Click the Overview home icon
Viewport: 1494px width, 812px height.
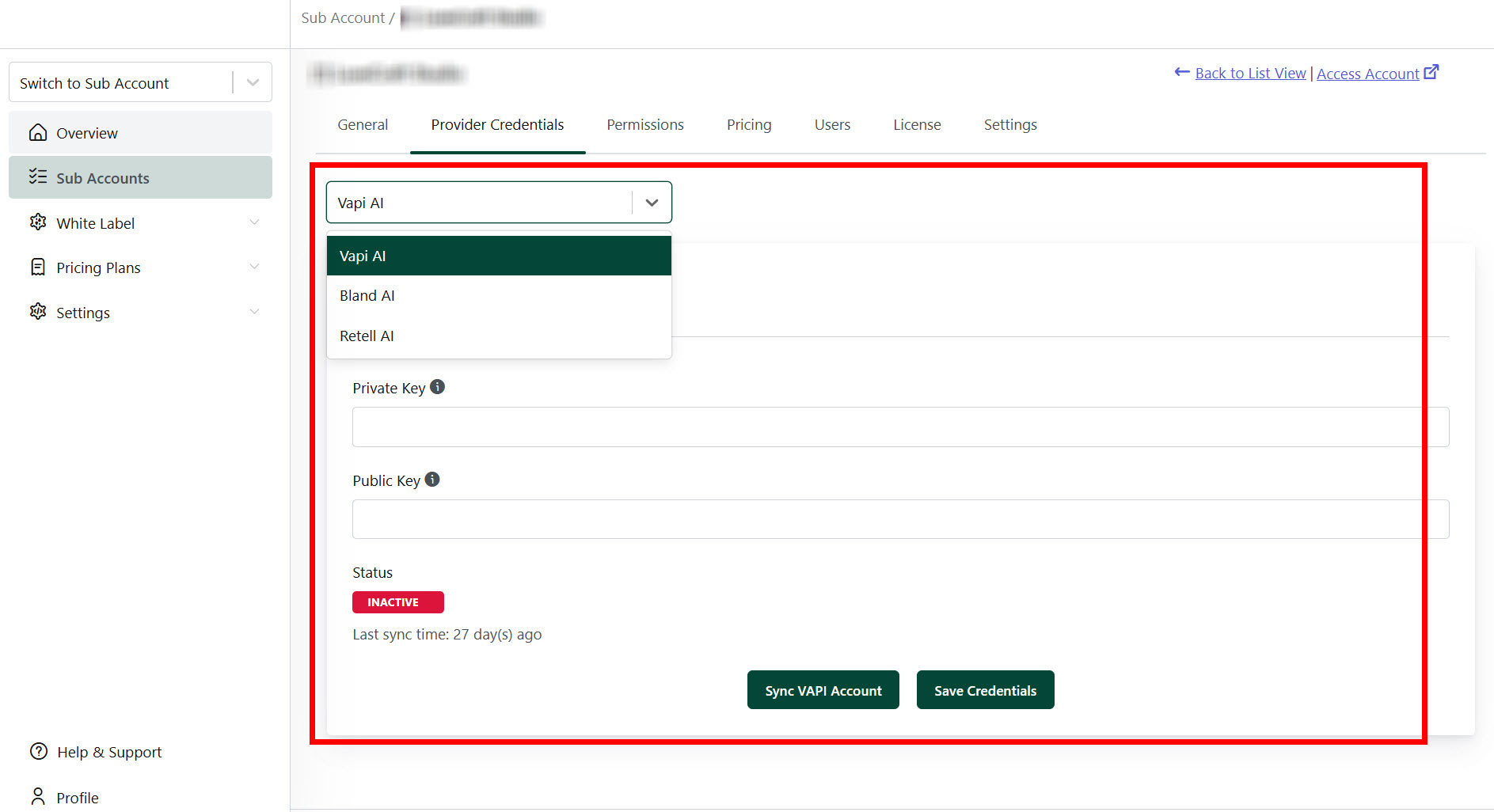click(38, 132)
